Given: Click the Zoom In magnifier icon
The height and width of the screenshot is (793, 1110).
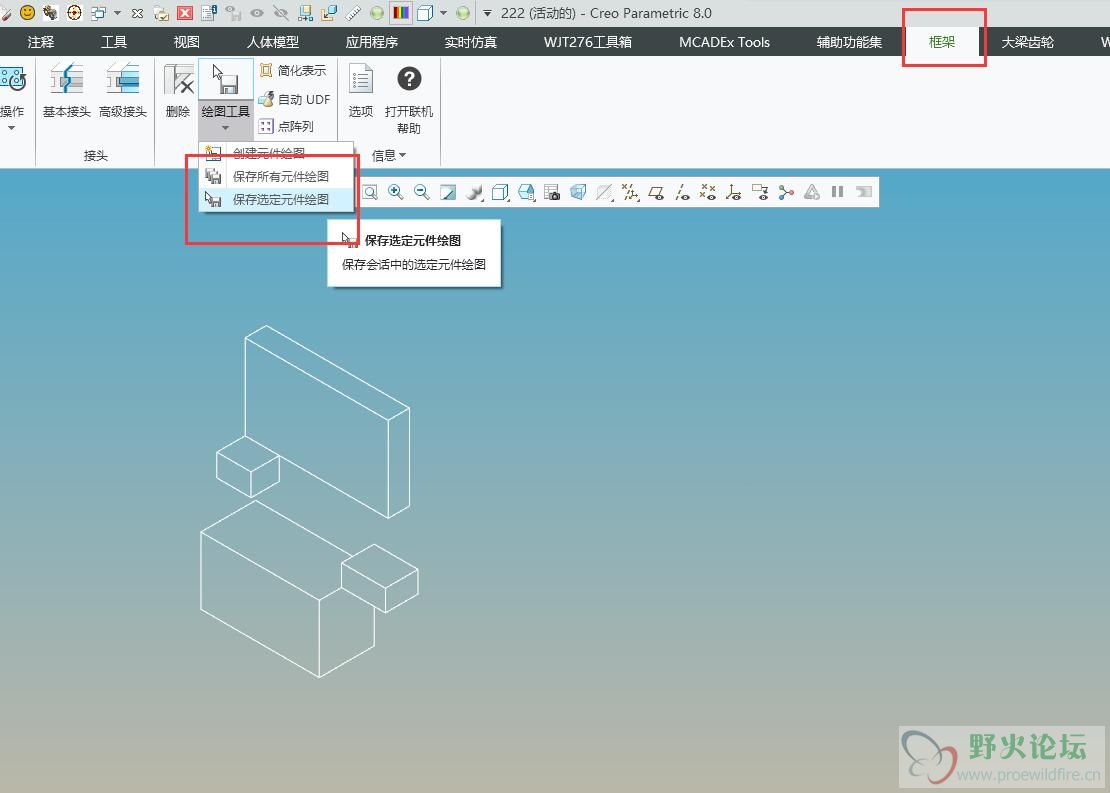Looking at the screenshot, I should (x=396, y=192).
